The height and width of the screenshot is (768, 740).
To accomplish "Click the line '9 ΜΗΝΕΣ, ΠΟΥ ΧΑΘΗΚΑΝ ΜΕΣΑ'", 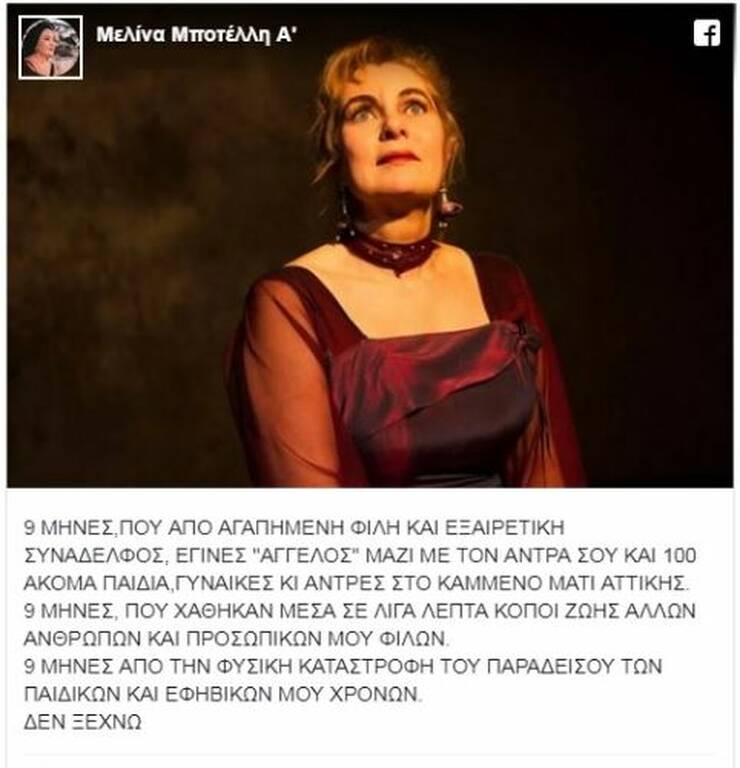I will (x=360, y=611).
